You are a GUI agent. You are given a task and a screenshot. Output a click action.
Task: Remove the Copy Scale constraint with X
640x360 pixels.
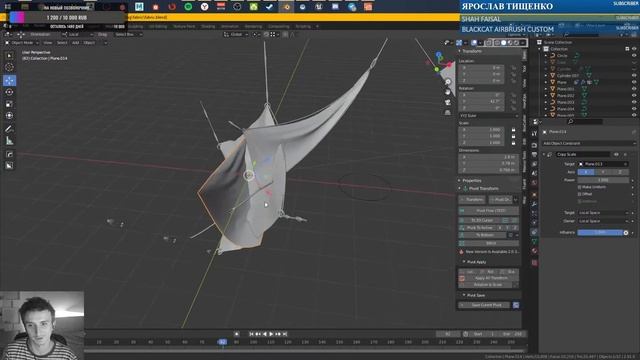coord(625,155)
